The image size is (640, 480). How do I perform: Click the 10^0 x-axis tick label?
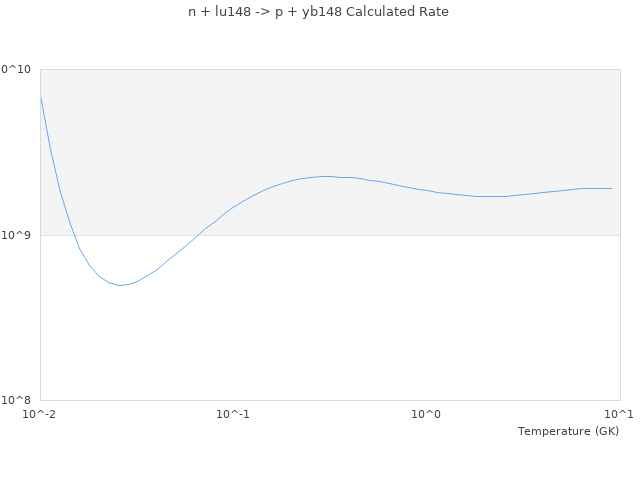(x=427, y=414)
